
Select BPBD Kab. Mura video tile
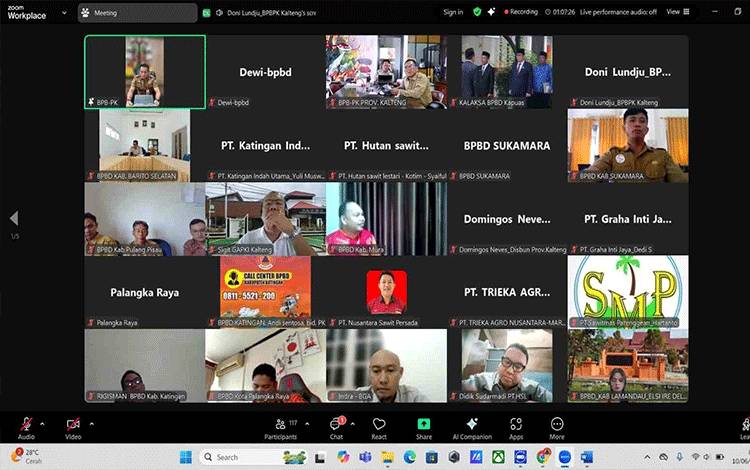pos(386,219)
